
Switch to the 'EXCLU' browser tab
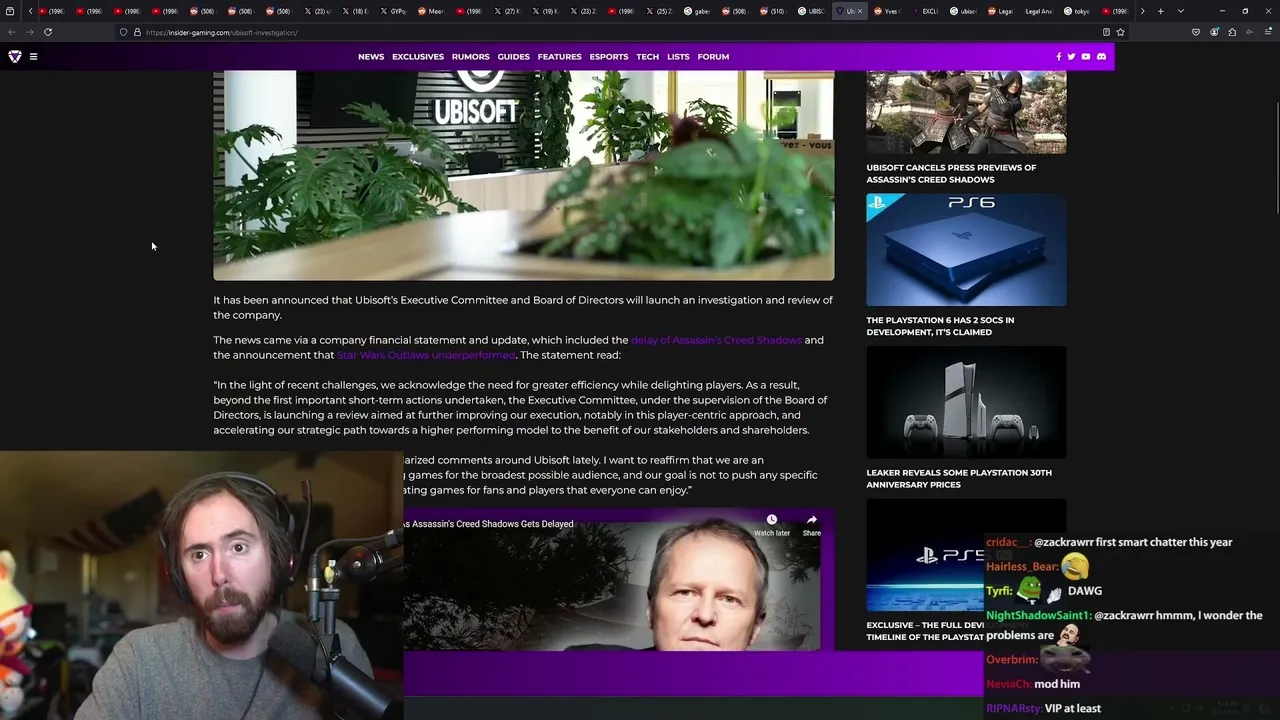coord(926,11)
